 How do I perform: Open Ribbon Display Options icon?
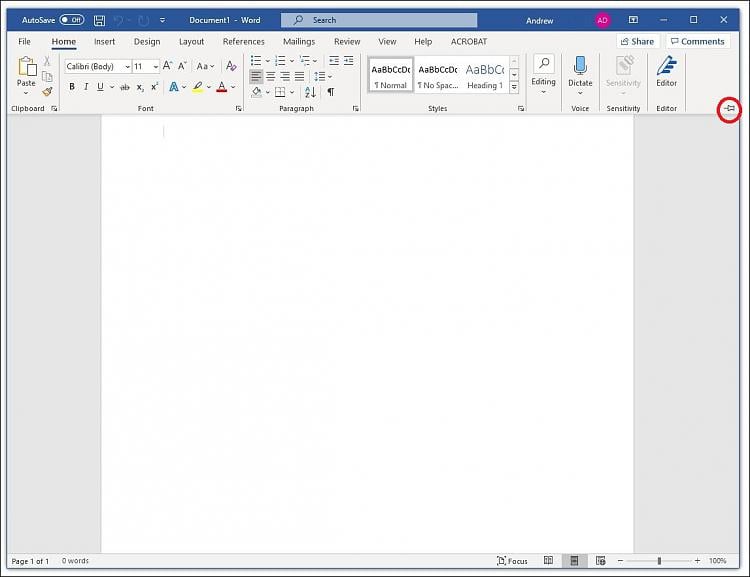(633, 20)
